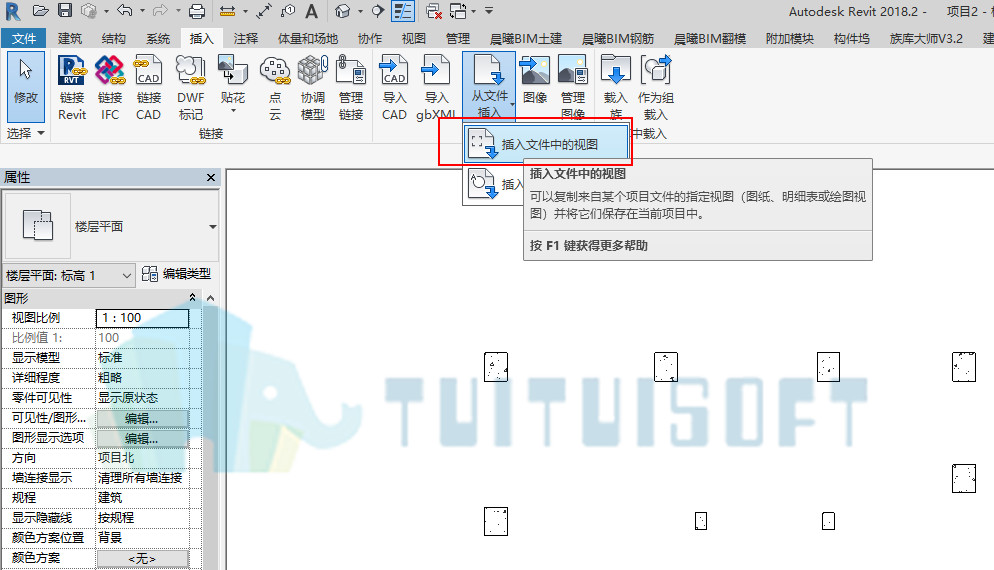
Task: Switch to the Structure (结构) tab
Action: (113, 39)
